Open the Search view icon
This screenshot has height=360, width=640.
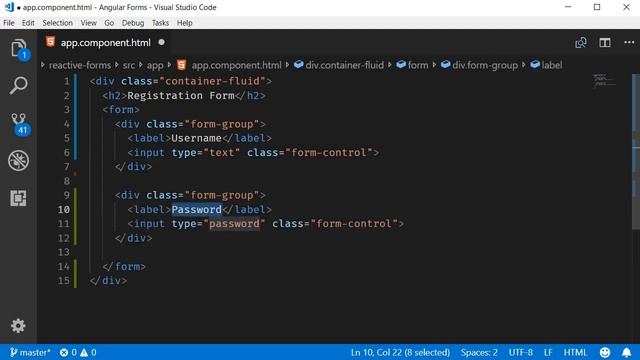pyautogui.click(x=18, y=85)
